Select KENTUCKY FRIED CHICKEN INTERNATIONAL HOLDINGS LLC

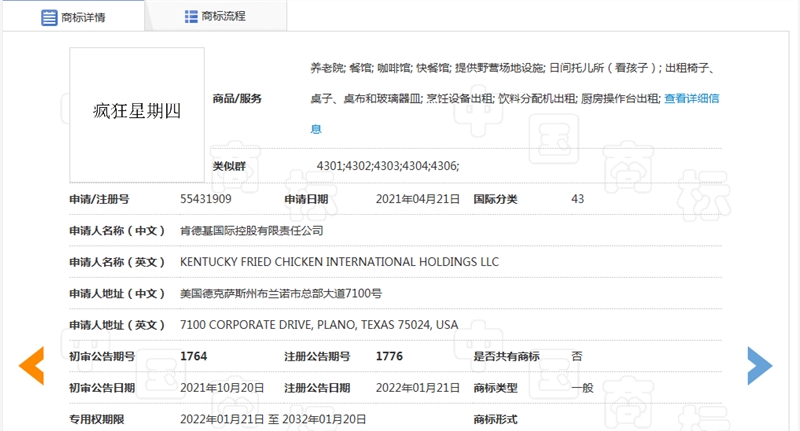click(339, 262)
